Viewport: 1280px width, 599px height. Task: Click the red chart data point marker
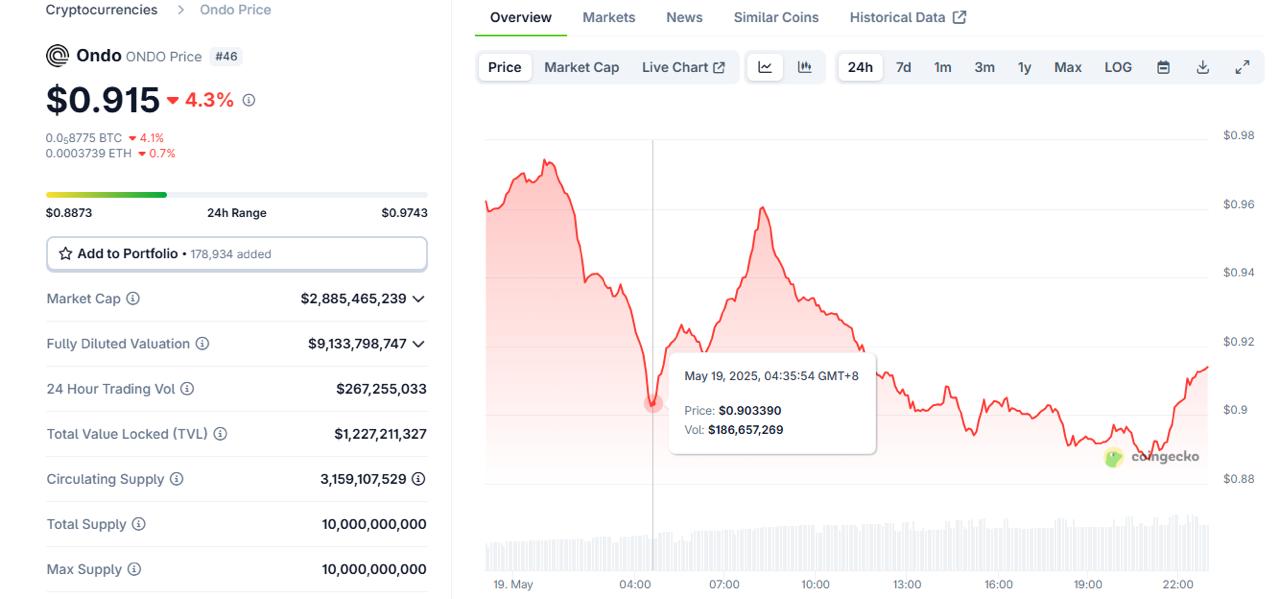click(x=653, y=403)
